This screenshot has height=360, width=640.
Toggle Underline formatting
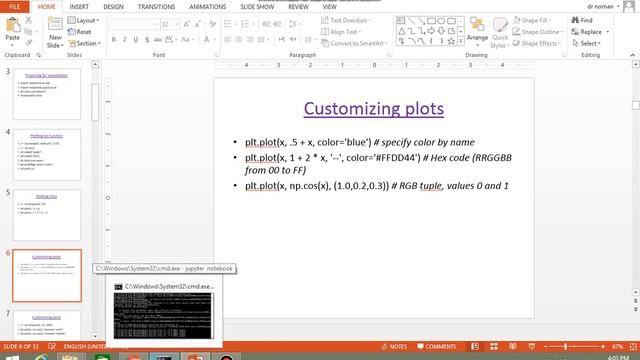pyautogui.click(x=136, y=39)
